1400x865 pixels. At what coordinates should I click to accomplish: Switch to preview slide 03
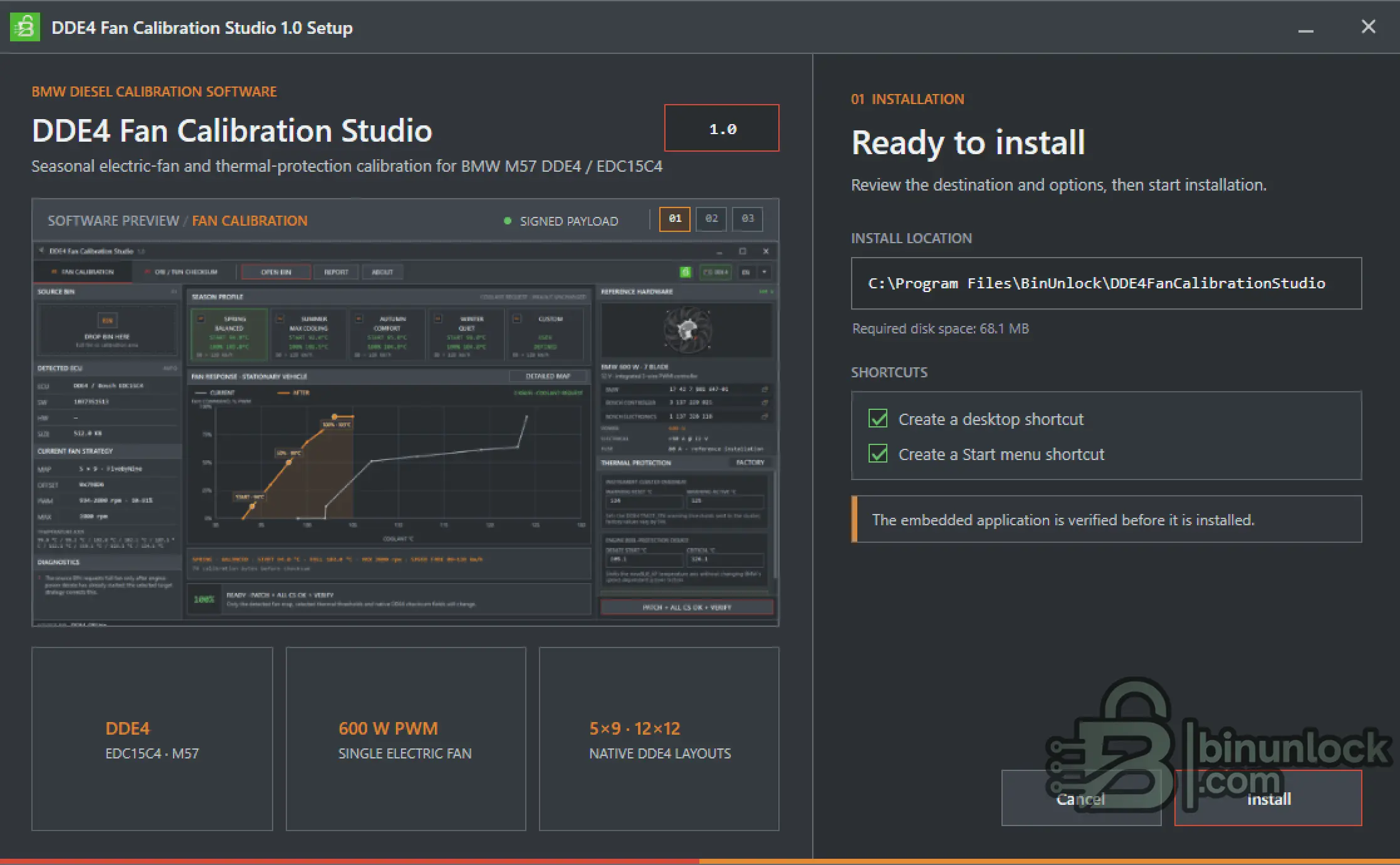pos(748,219)
